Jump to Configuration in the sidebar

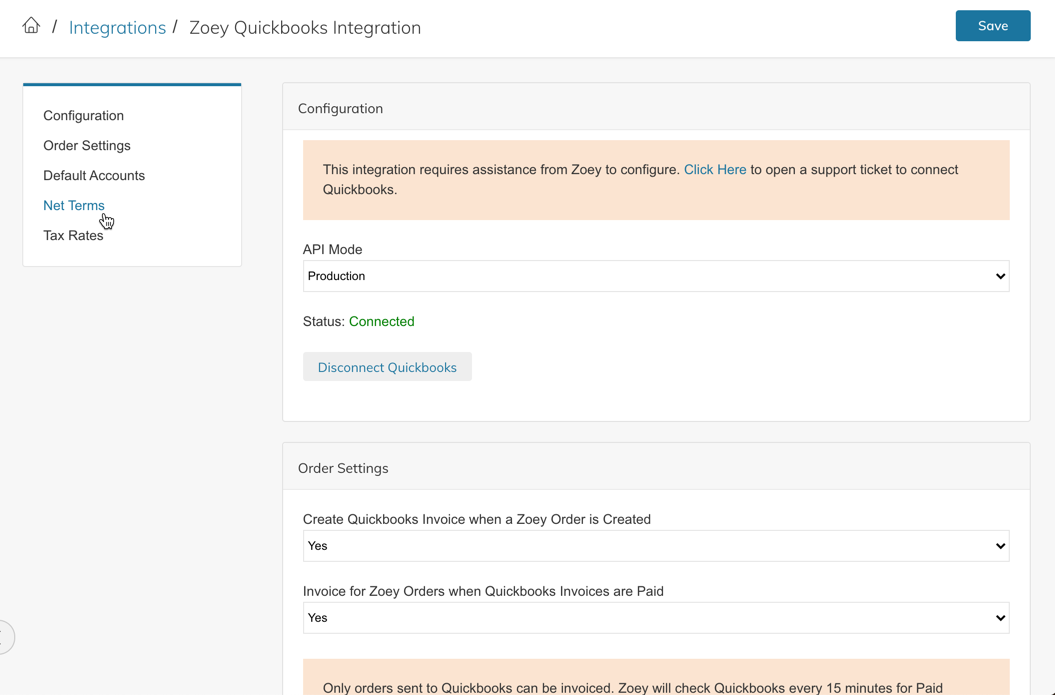(83, 116)
